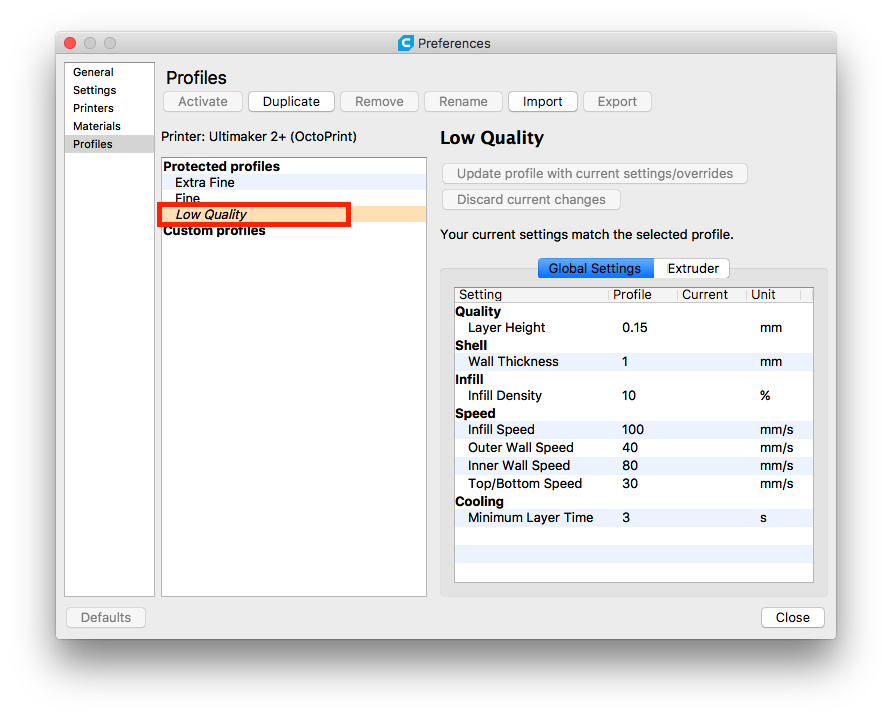Click the Export profile button
The image size is (892, 719).
coord(617,102)
